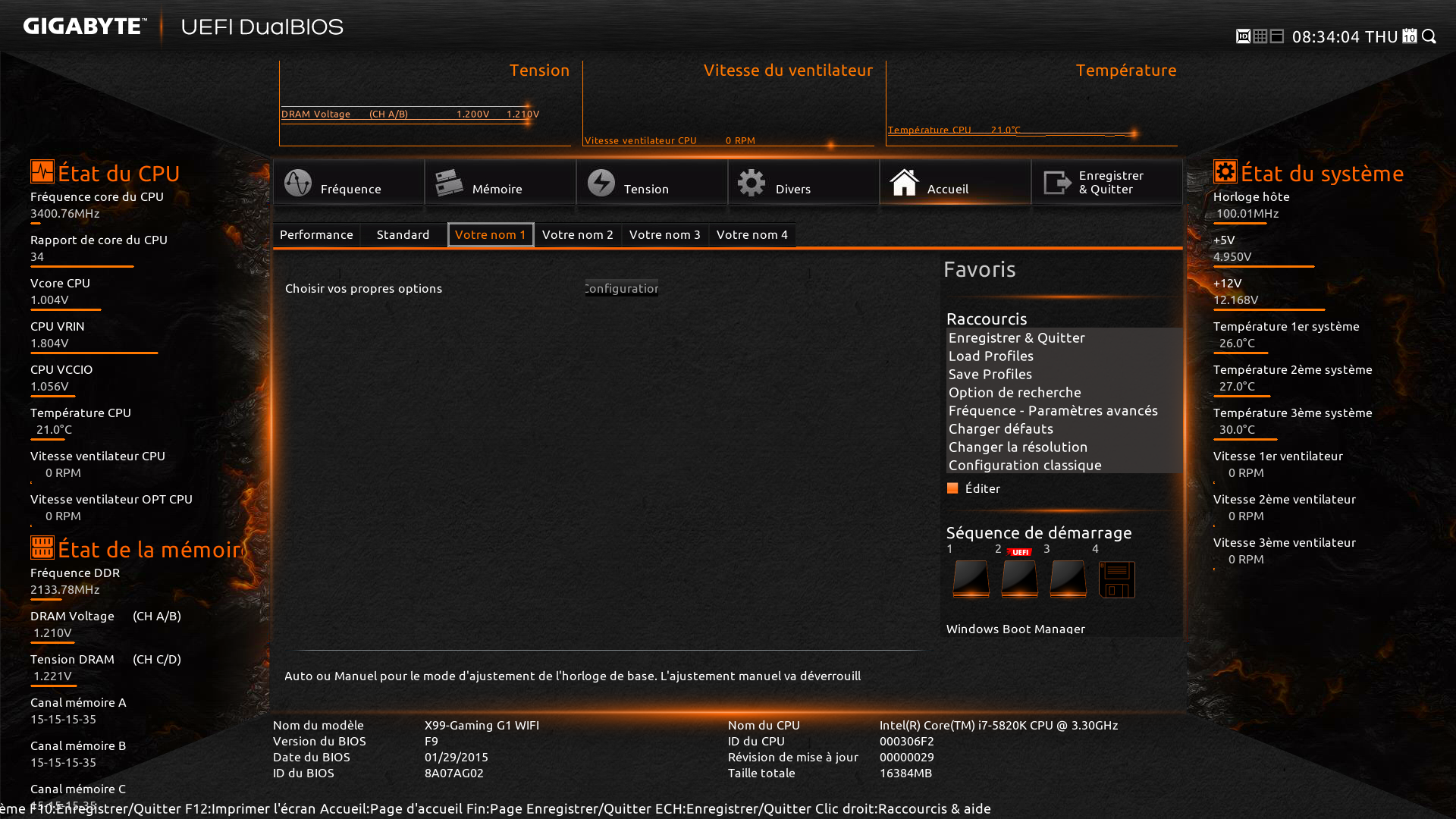Click the orange Éditer square icon

click(952, 488)
